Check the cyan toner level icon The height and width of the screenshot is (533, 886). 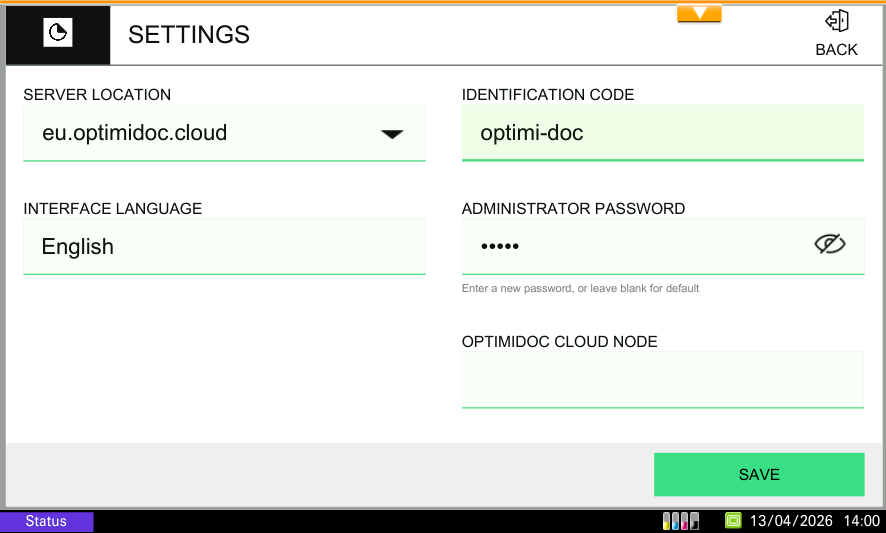click(x=676, y=521)
